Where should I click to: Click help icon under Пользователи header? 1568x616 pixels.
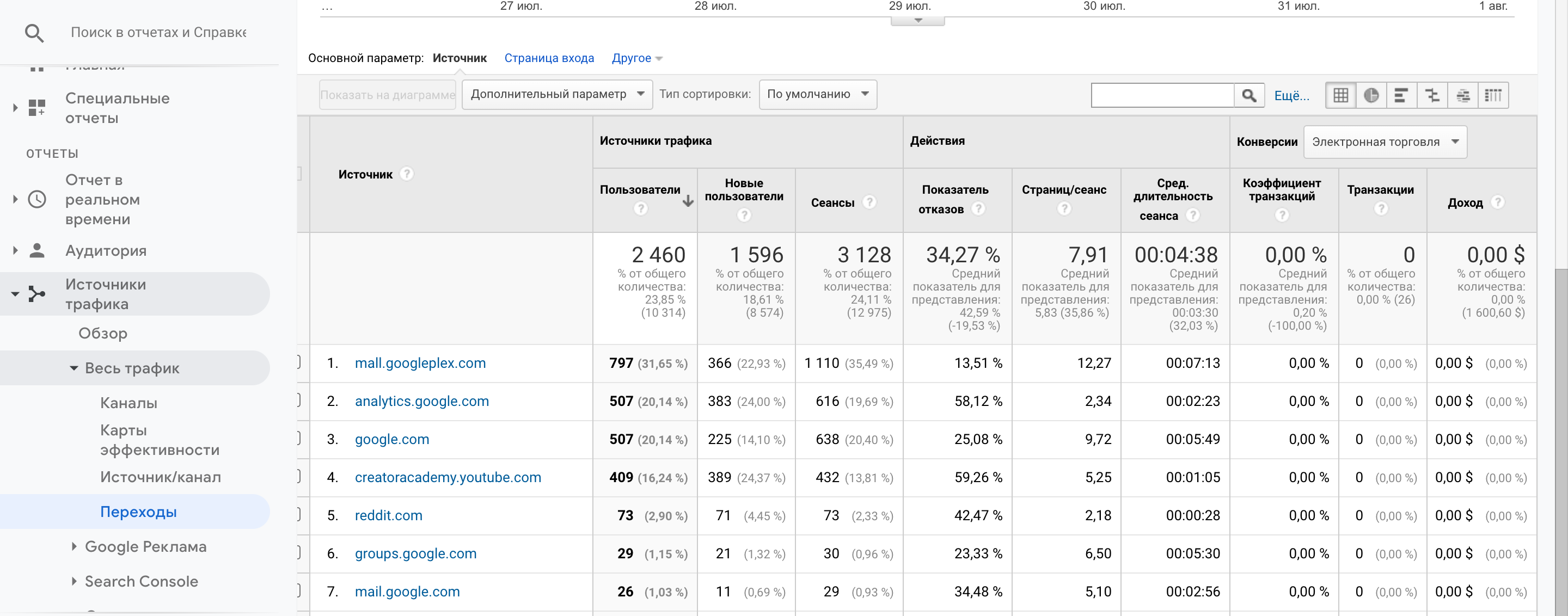(640, 208)
